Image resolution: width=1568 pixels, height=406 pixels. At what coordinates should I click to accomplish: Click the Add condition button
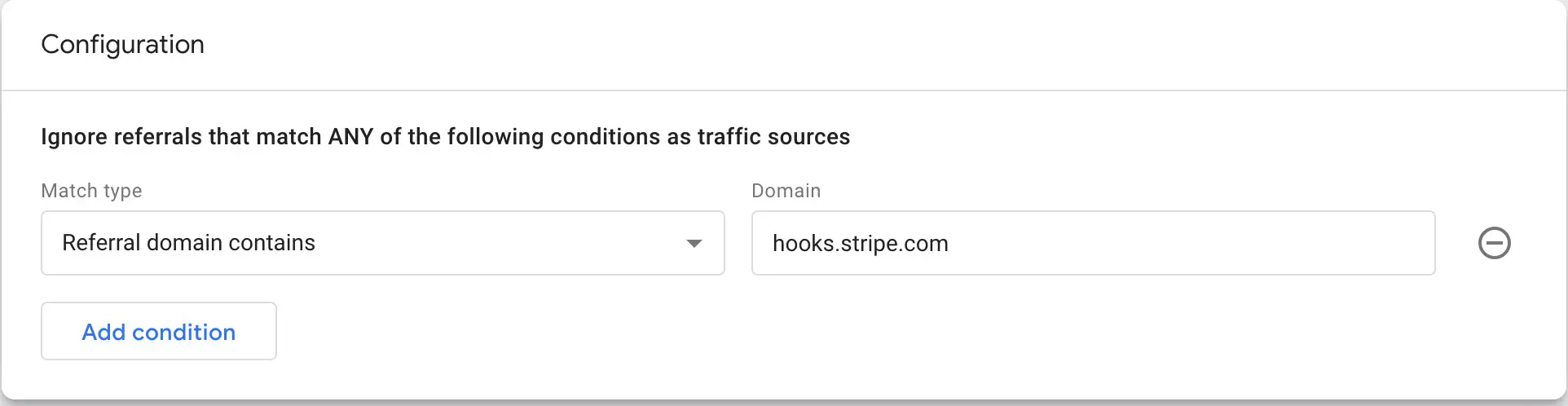pyautogui.click(x=159, y=331)
